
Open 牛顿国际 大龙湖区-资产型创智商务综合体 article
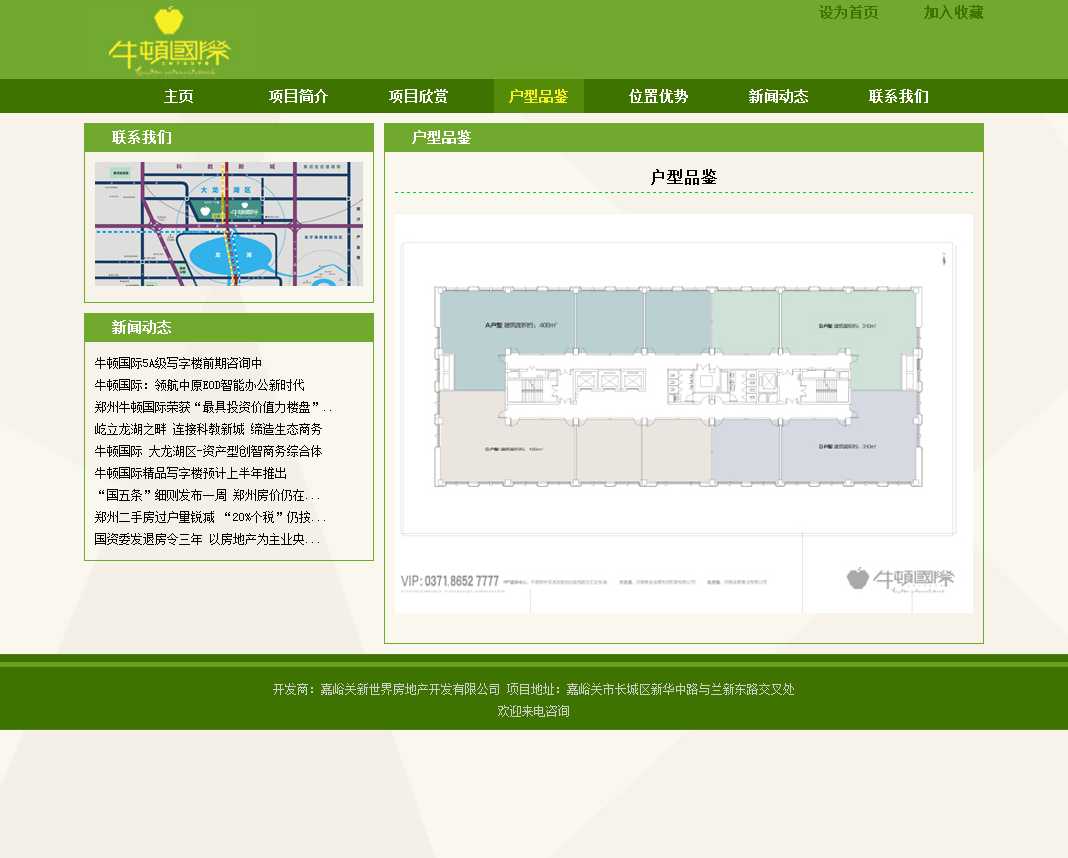coord(209,451)
